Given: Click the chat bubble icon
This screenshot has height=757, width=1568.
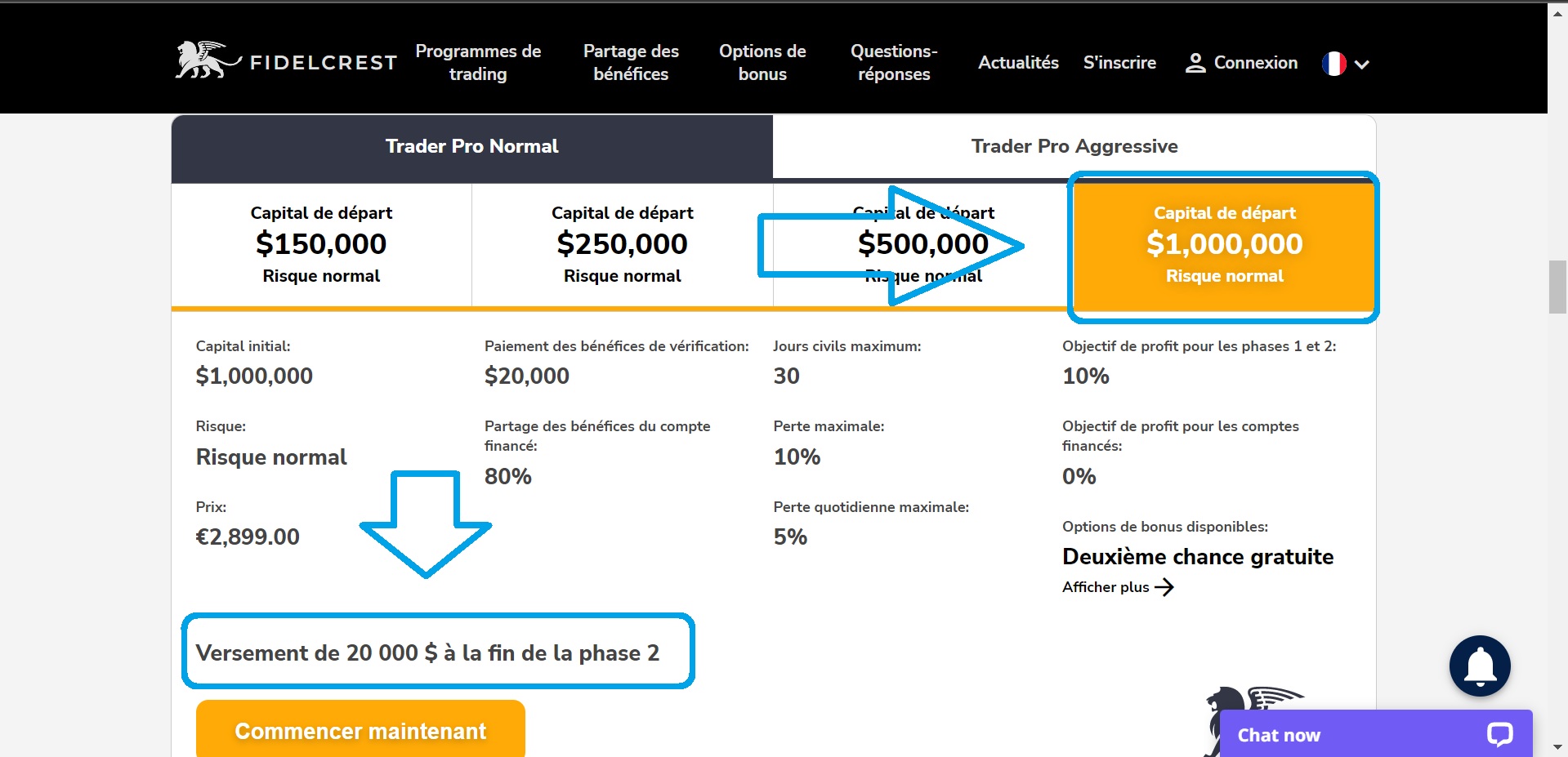Looking at the screenshot, I should click(x=1499, y=734).
